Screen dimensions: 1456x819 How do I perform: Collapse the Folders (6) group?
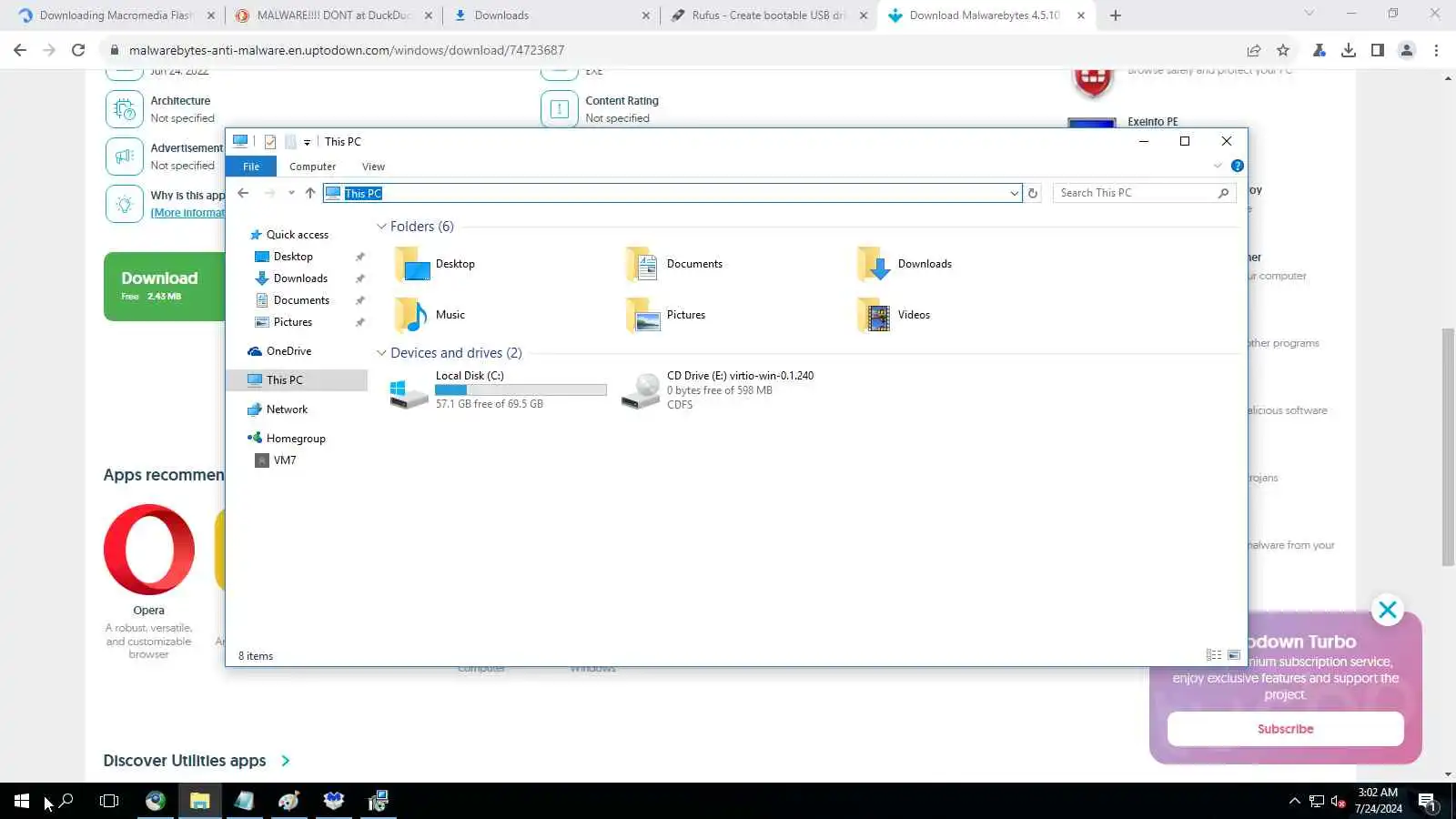click(381, 227)
